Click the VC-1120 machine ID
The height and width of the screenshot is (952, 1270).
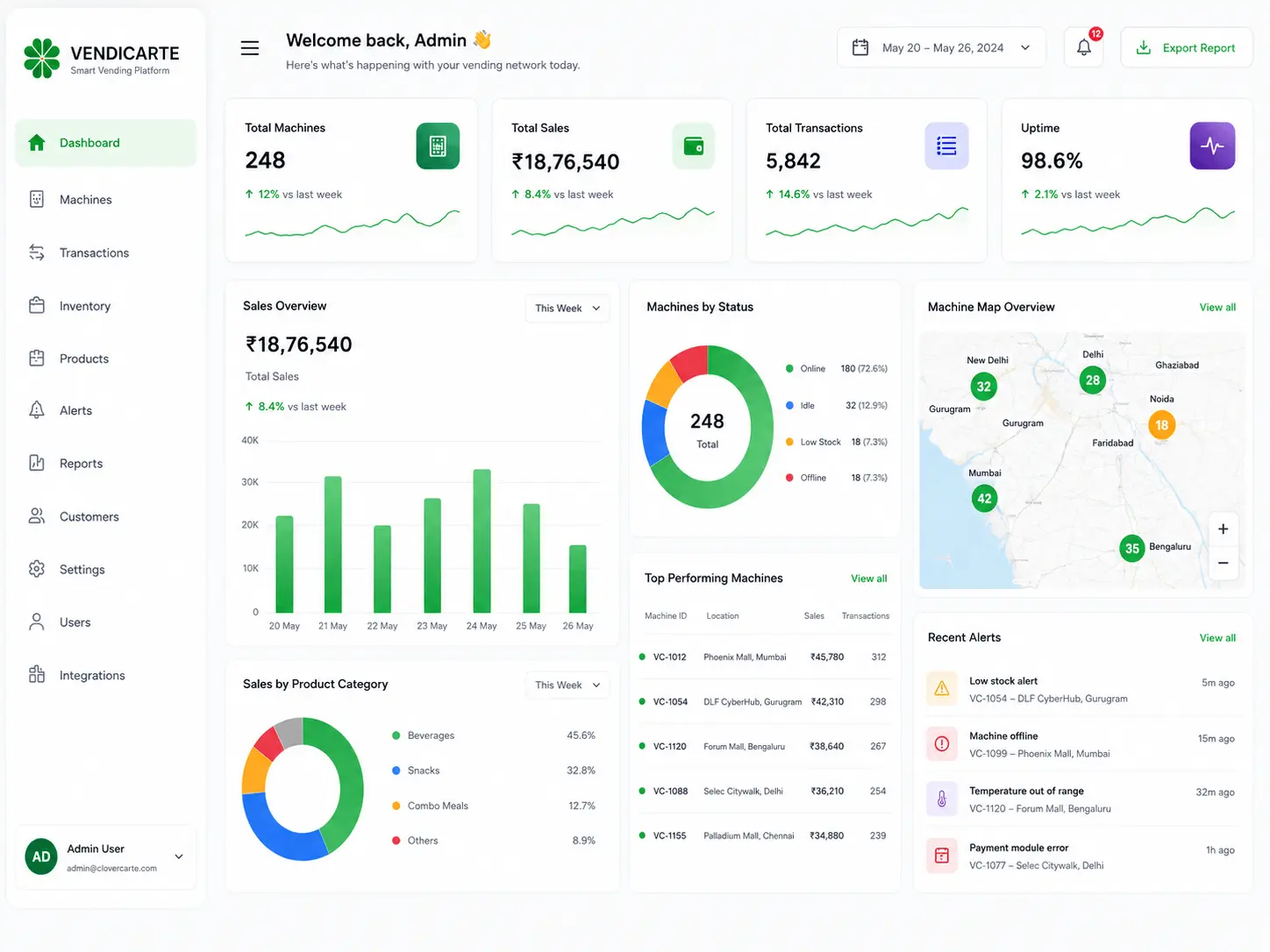[669, 746]
